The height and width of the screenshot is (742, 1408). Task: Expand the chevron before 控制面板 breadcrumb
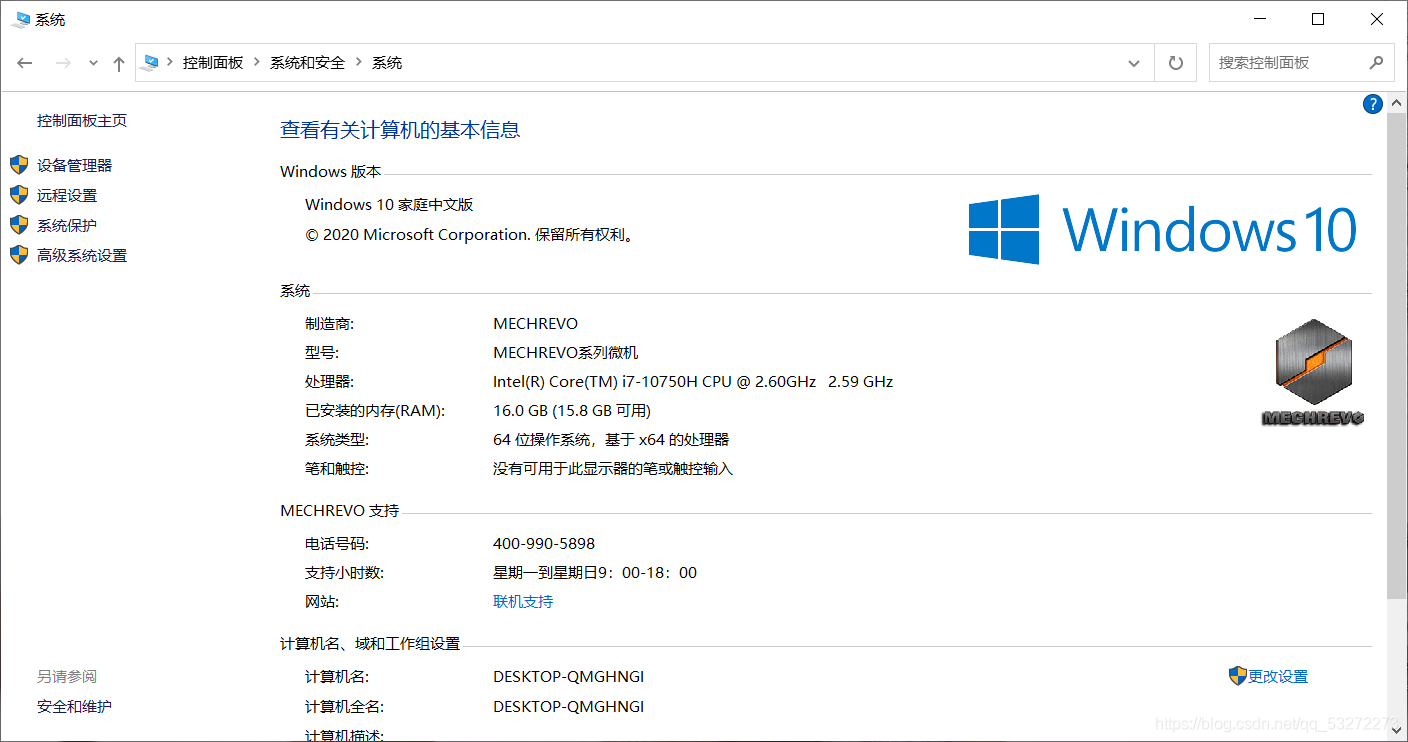pyautogui.click(x=170, y=62)
